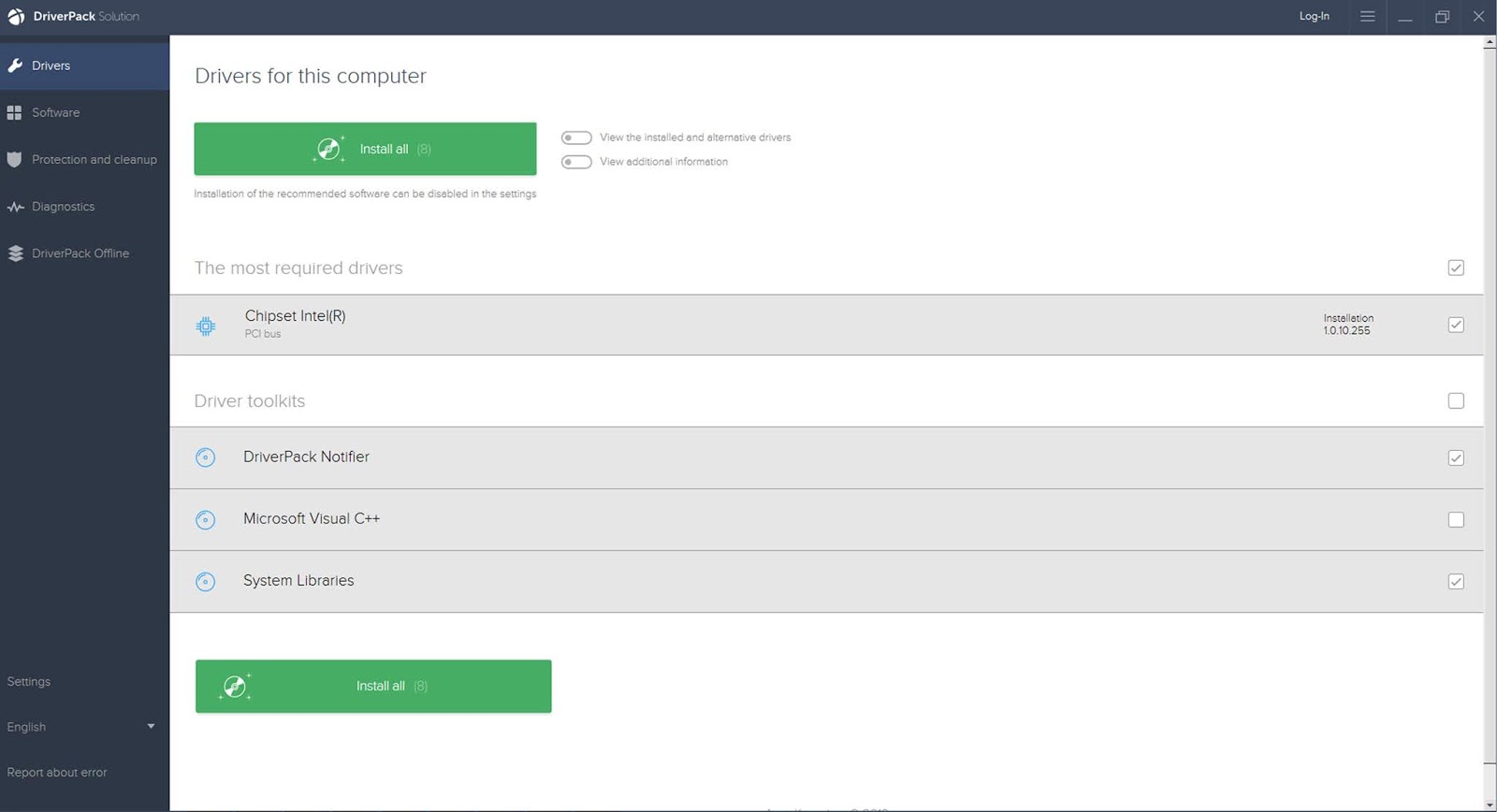This screenshot has width=1497, height=812.
Task: Click the disc icon beside System Libraries
Action: tap(206, 582)
